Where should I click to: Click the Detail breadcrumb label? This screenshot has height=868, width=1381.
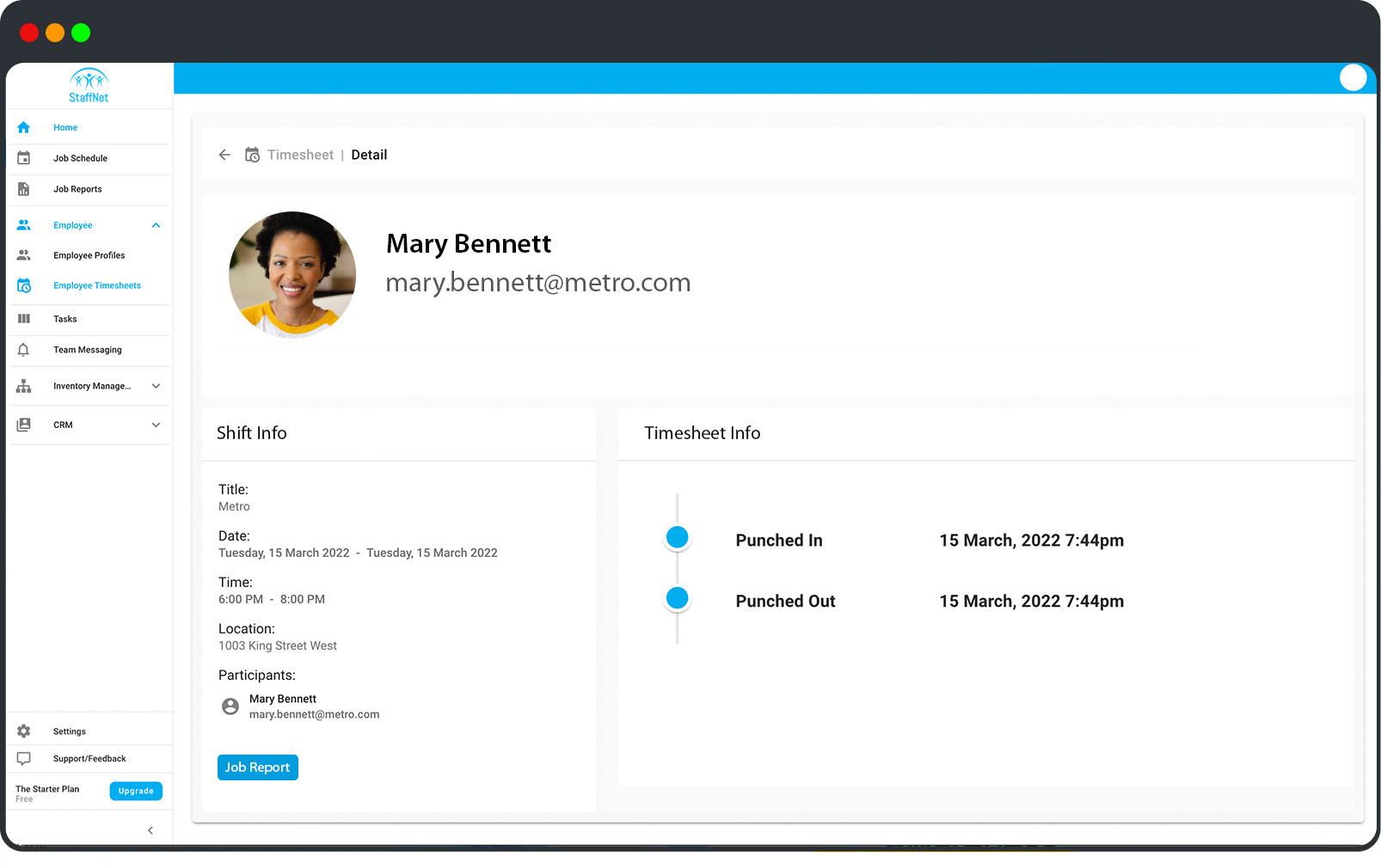click(x=369, y=155)
